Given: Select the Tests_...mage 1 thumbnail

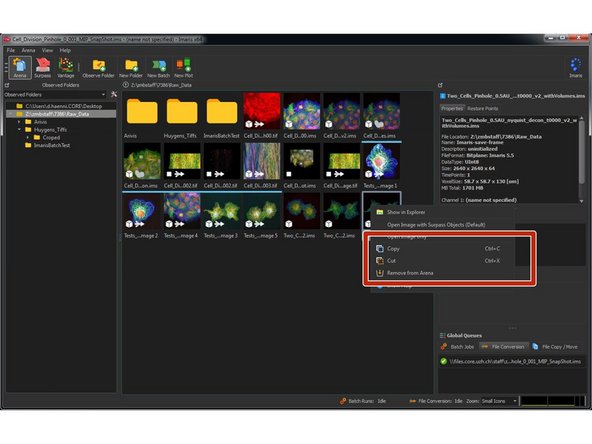Looking at the screenshot, I should (x=381, y=161).
